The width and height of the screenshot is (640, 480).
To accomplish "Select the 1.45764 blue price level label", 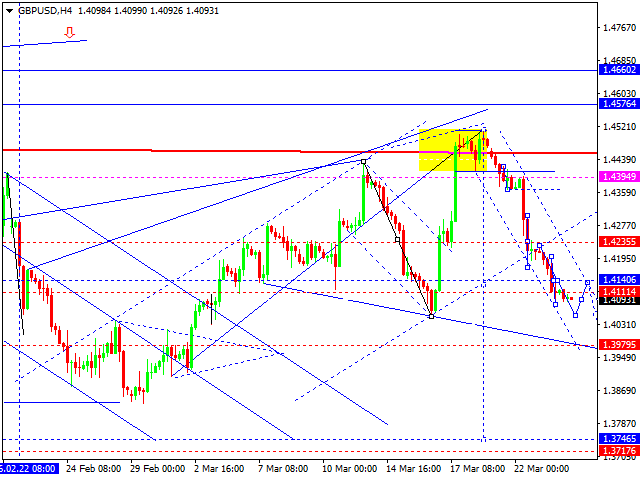I will [619, 104].
